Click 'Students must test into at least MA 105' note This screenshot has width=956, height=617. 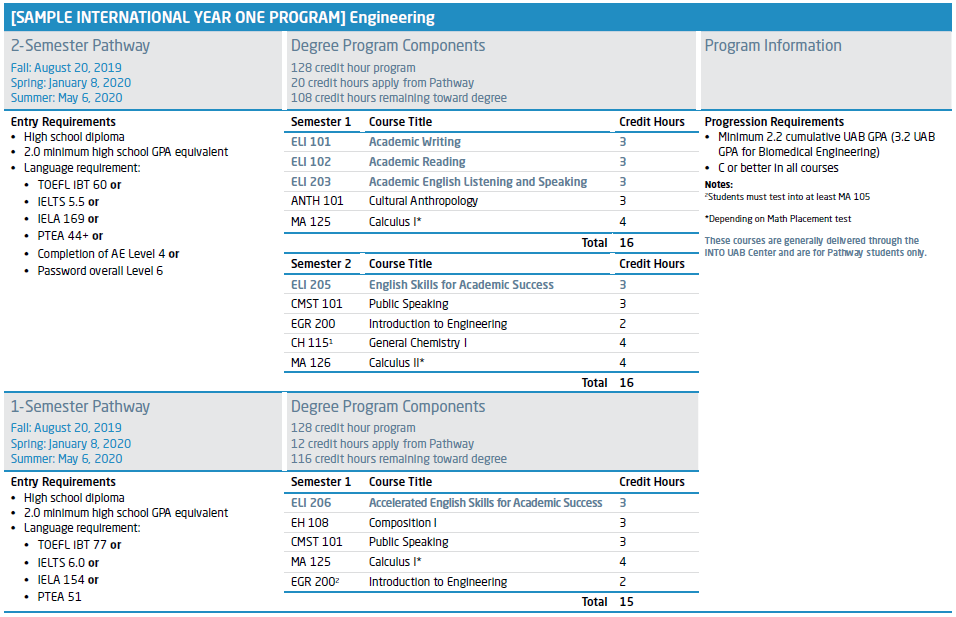pyautogui.click(x=788, y=197)
